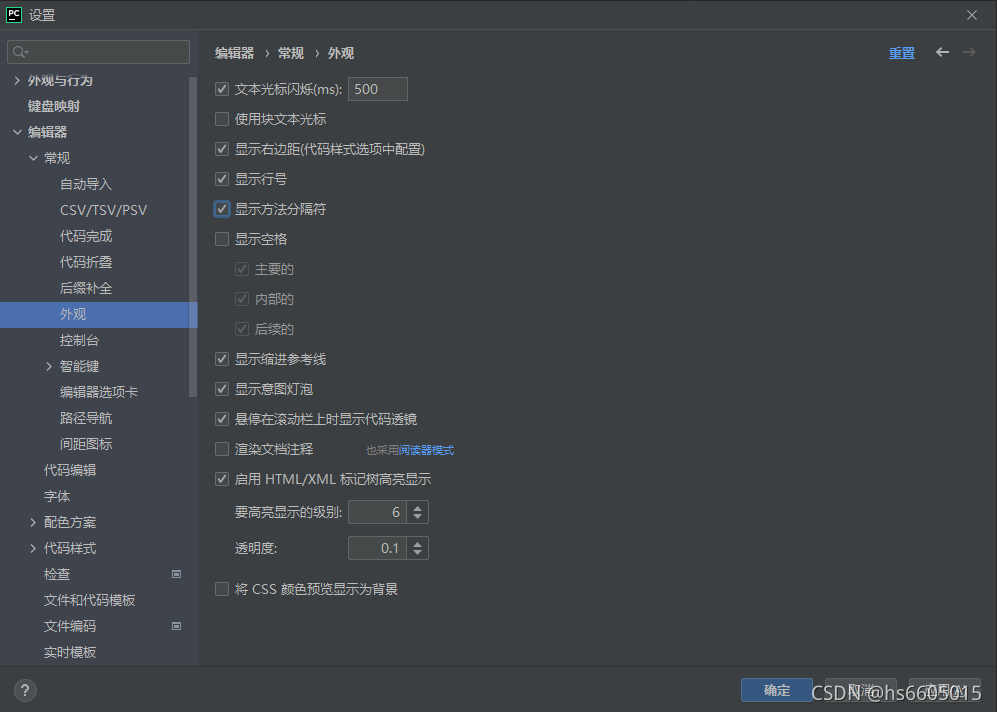The height and width of the screenshot is (712, 997).
Task: Click the 确定 button
Action: coord(776,690)
